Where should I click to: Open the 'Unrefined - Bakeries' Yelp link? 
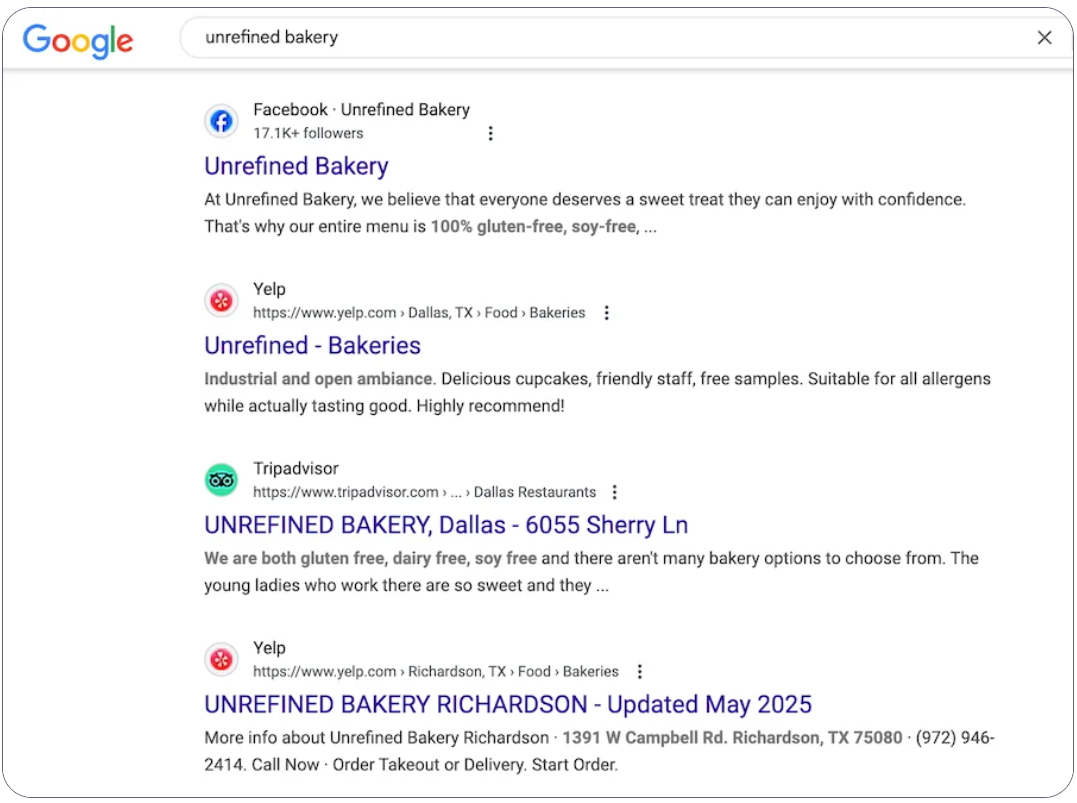[x=313, y=346]
